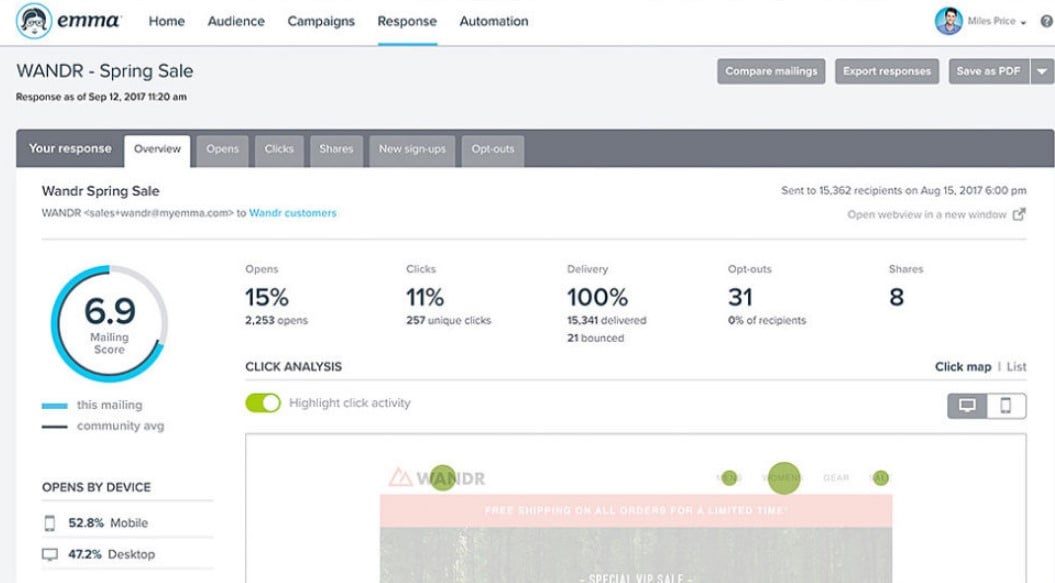Click the WANDR - Spring Sale title
The height and width of the screenshot is (583, 1055).
click(105, 71)
